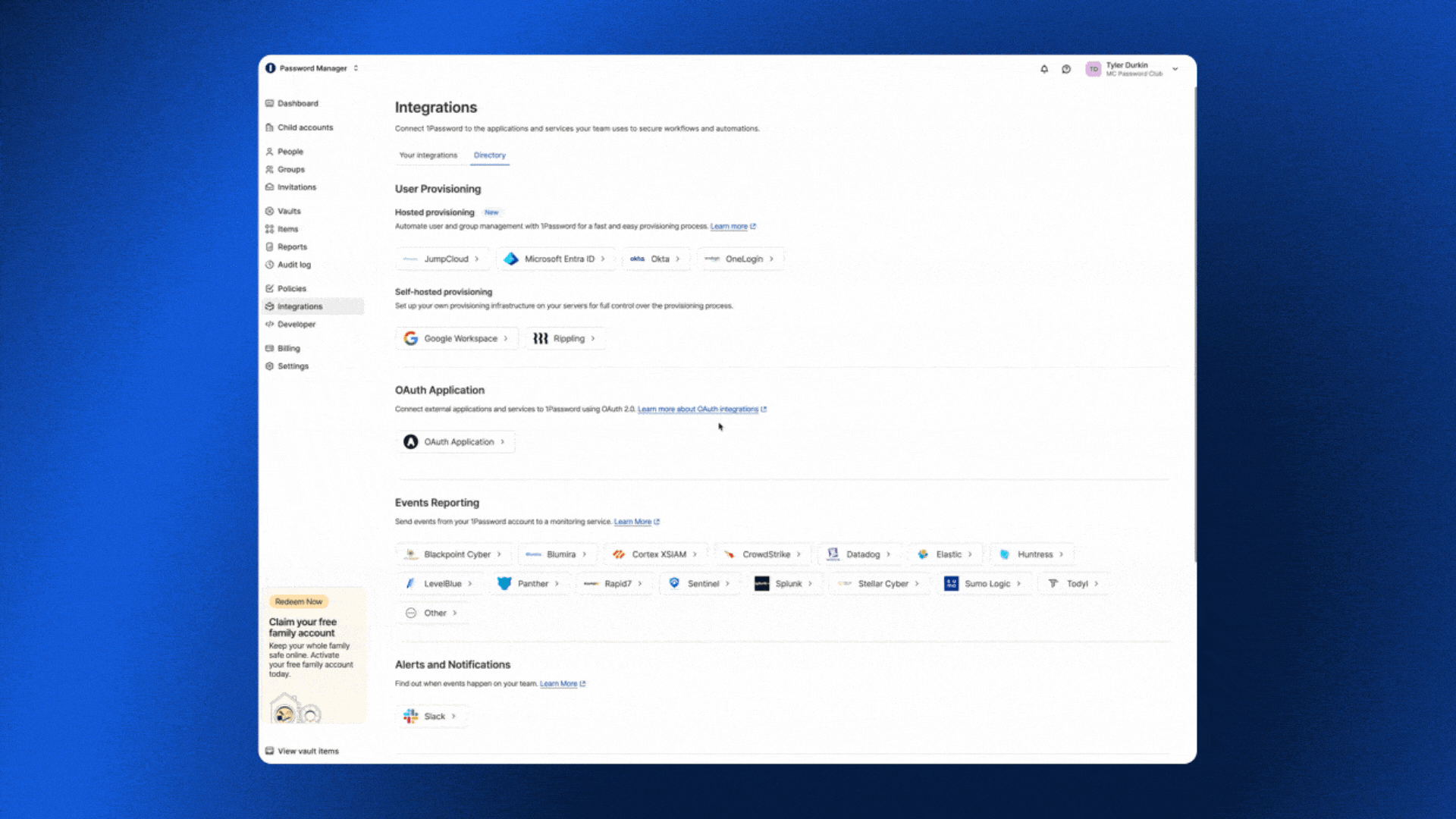Switch to Your integrations tab
The height and width of the screenshot is (819, 1456).
point(428,155)
